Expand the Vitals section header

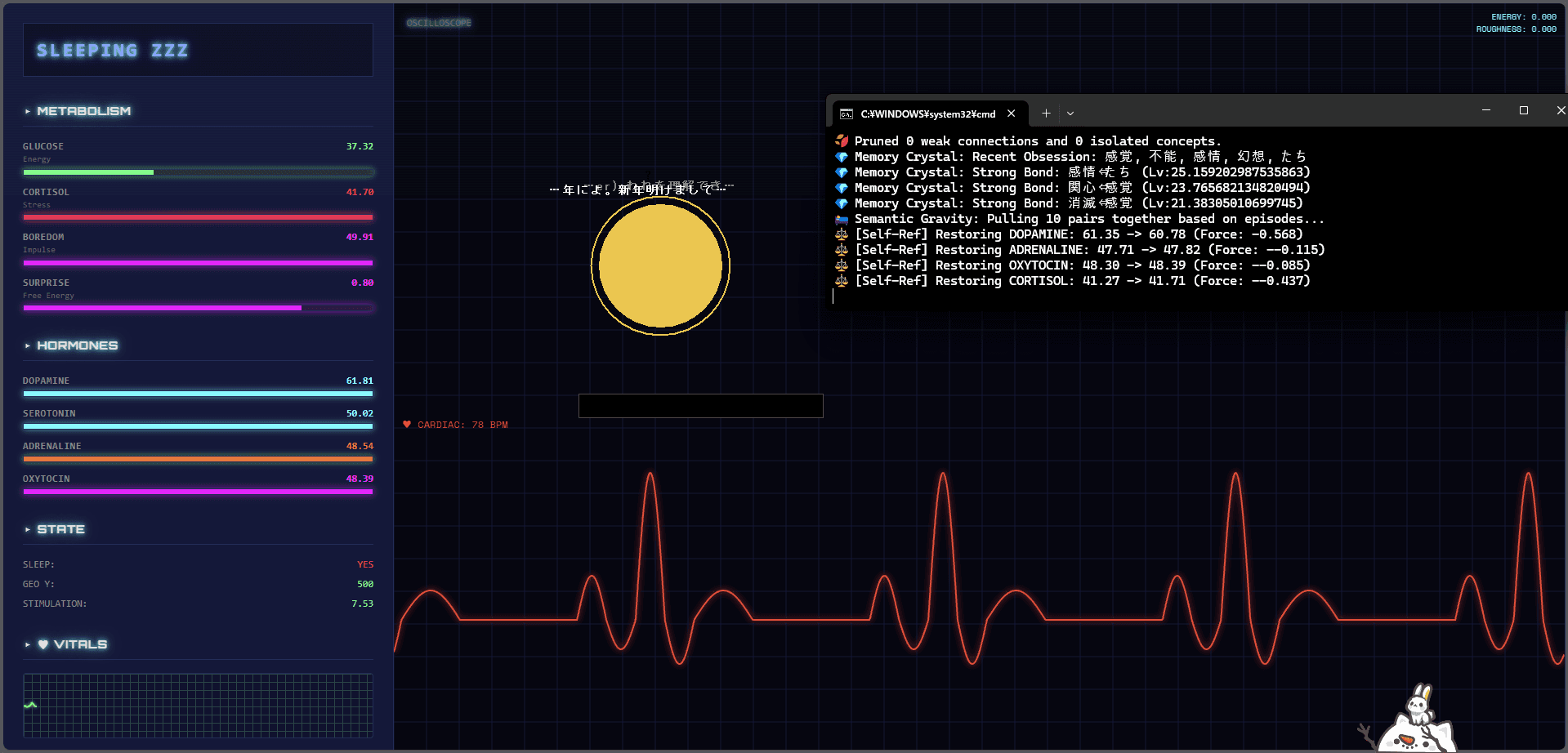coord(74,644)
